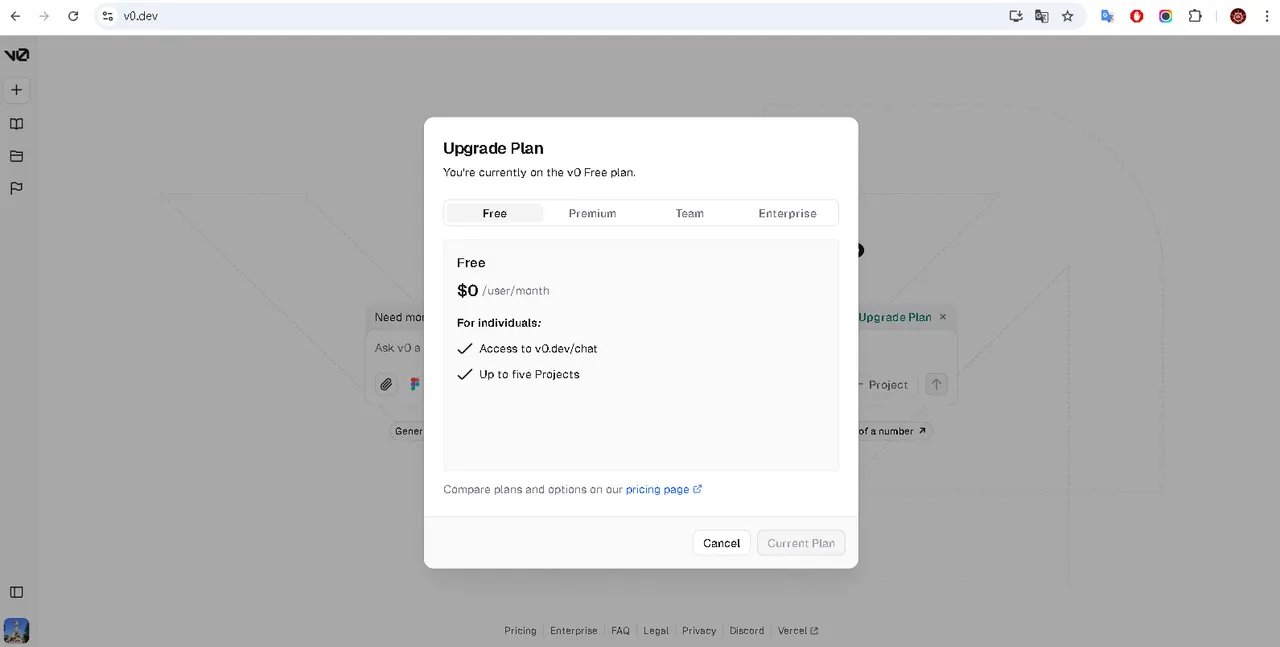The height and width of the screenshot is (647, 1280).
Task: Open the Discord footer link
Action: [x=747, y=630]
